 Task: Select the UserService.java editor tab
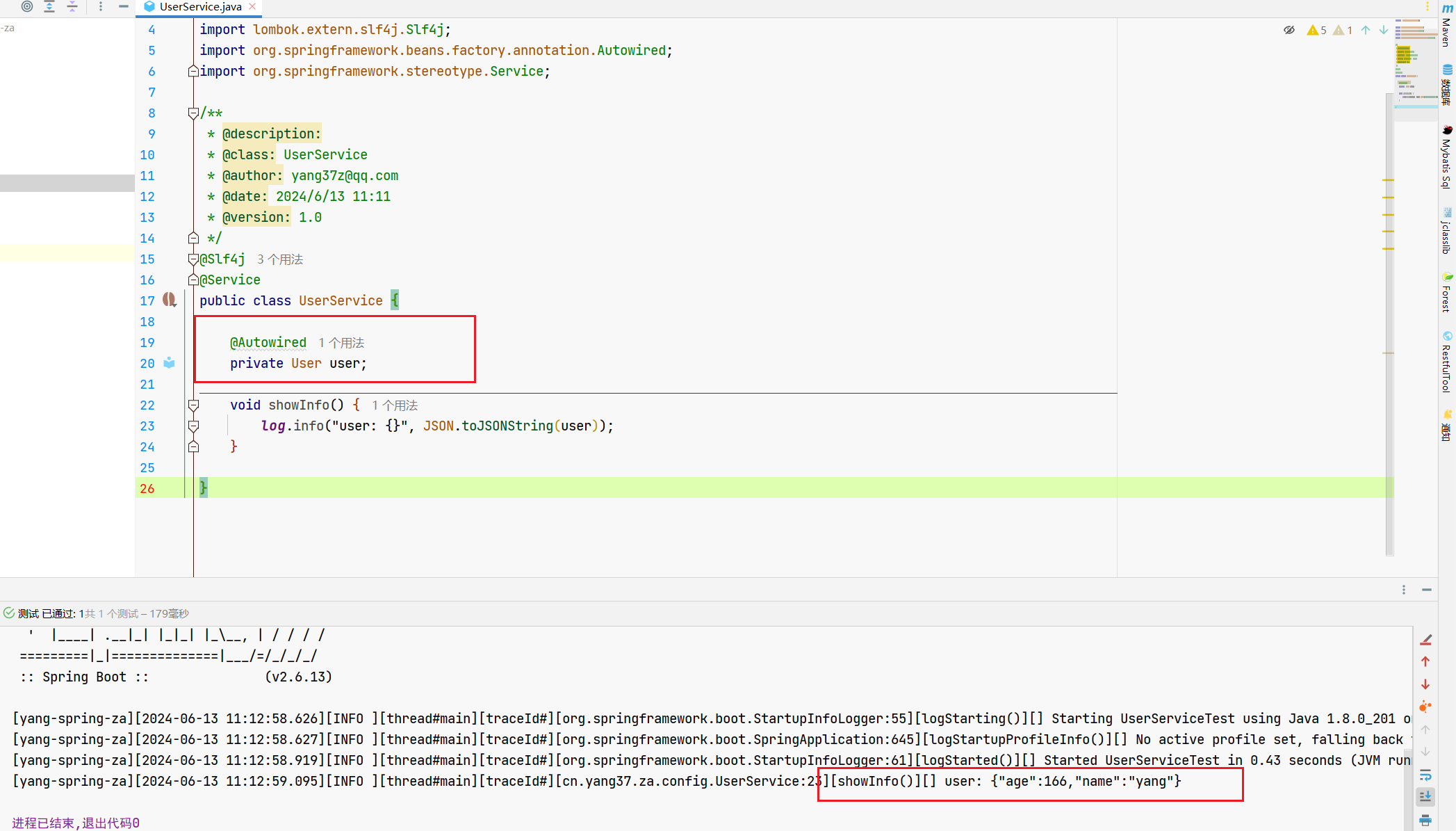point(200,7)
